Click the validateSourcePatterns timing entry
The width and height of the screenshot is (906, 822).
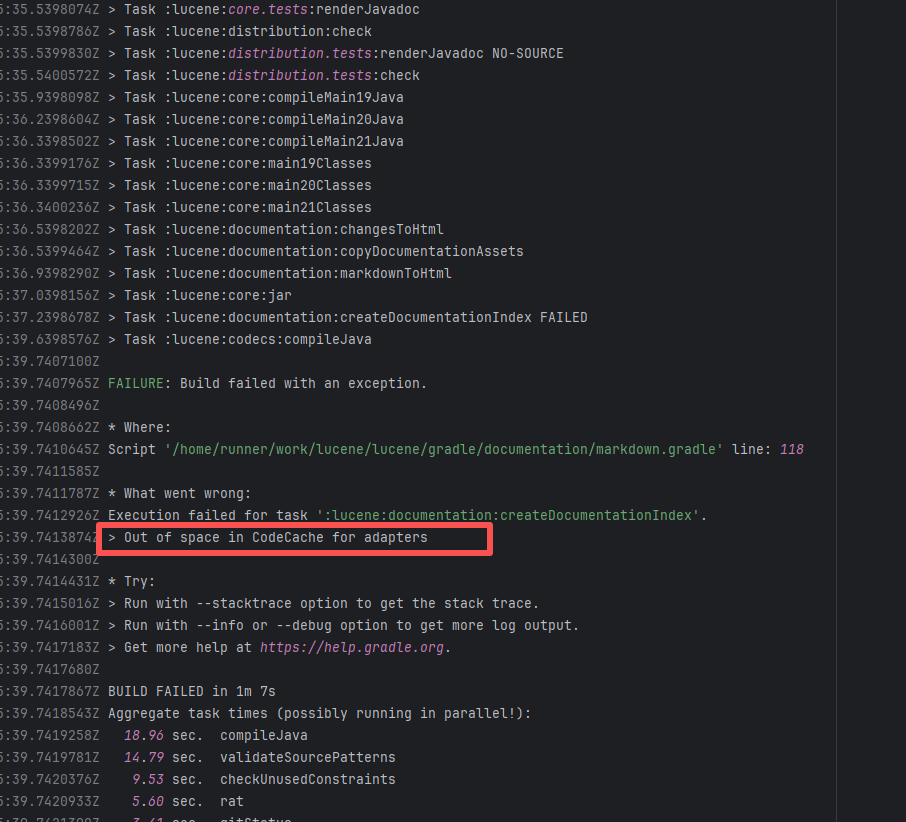(307, 757)
